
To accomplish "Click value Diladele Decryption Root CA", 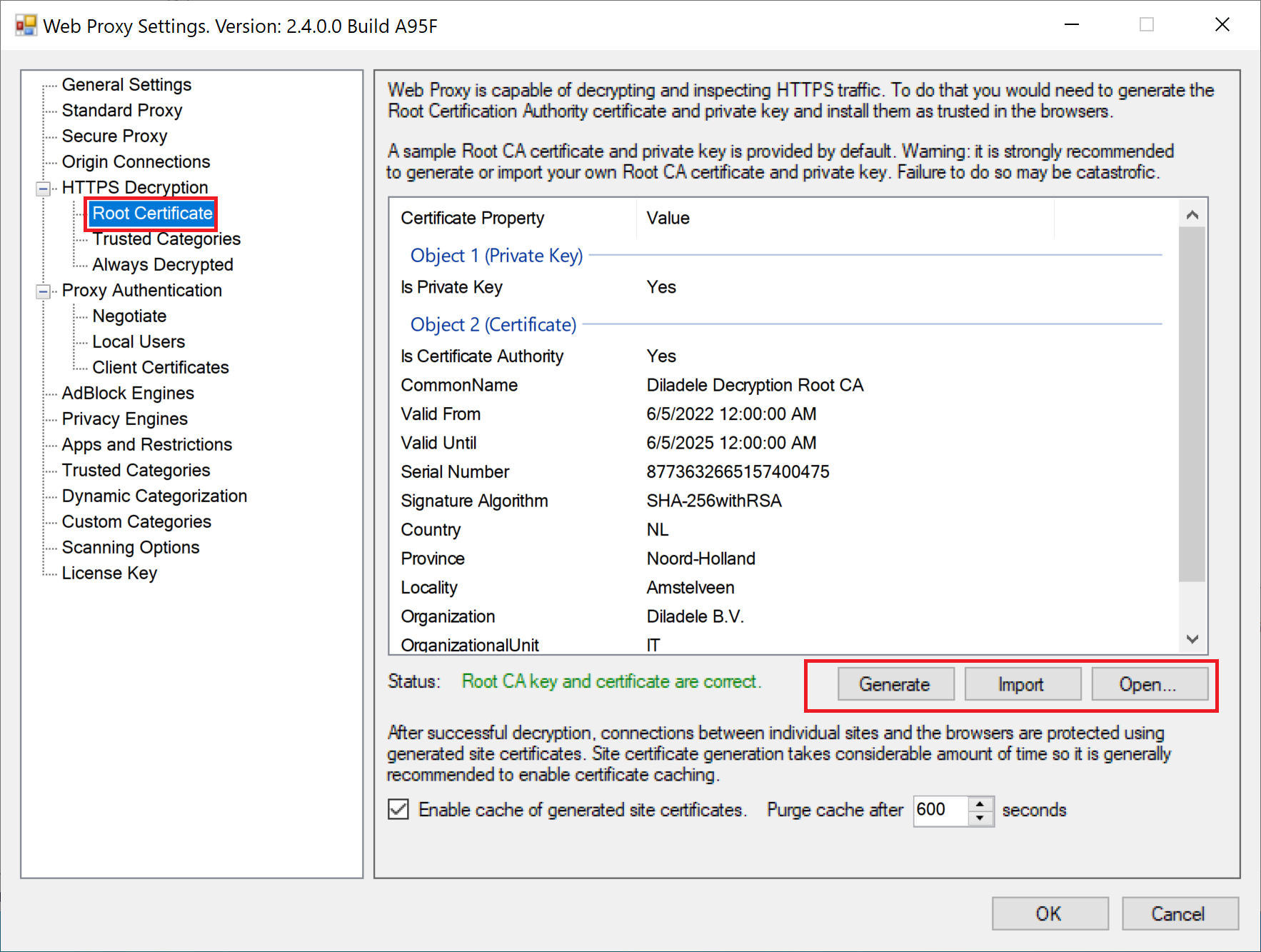I will click(x=755, y=385).
